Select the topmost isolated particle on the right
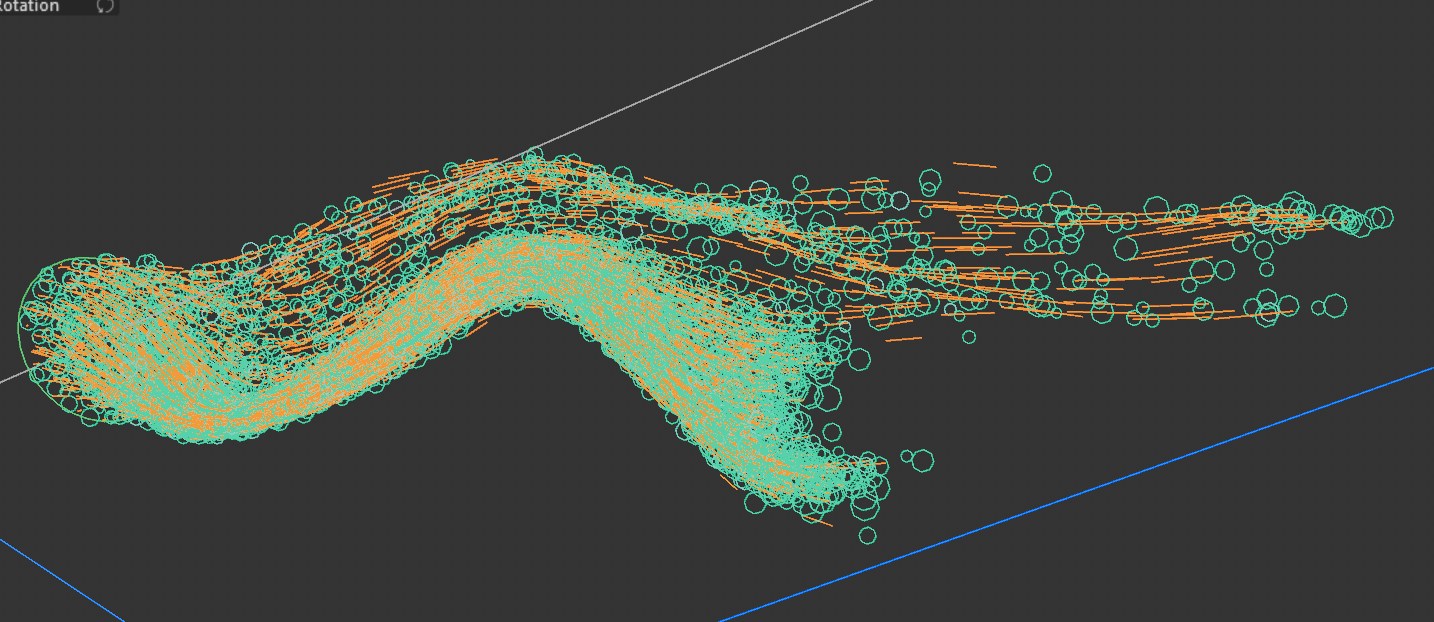The image size is (1434, 622). 1042,174
